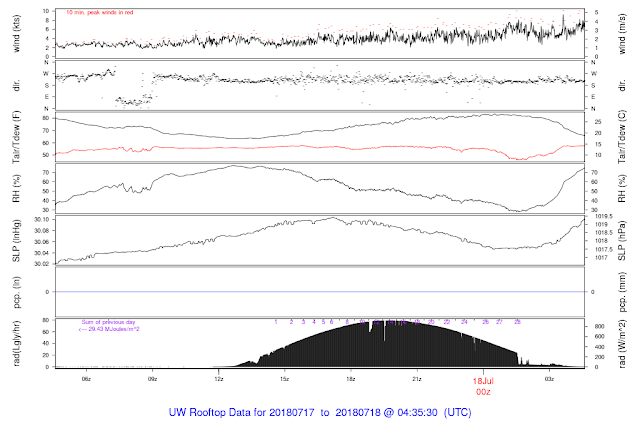Click the purple '24' radiation marker
The image size is (640, 438).
(x=464, y=322)
